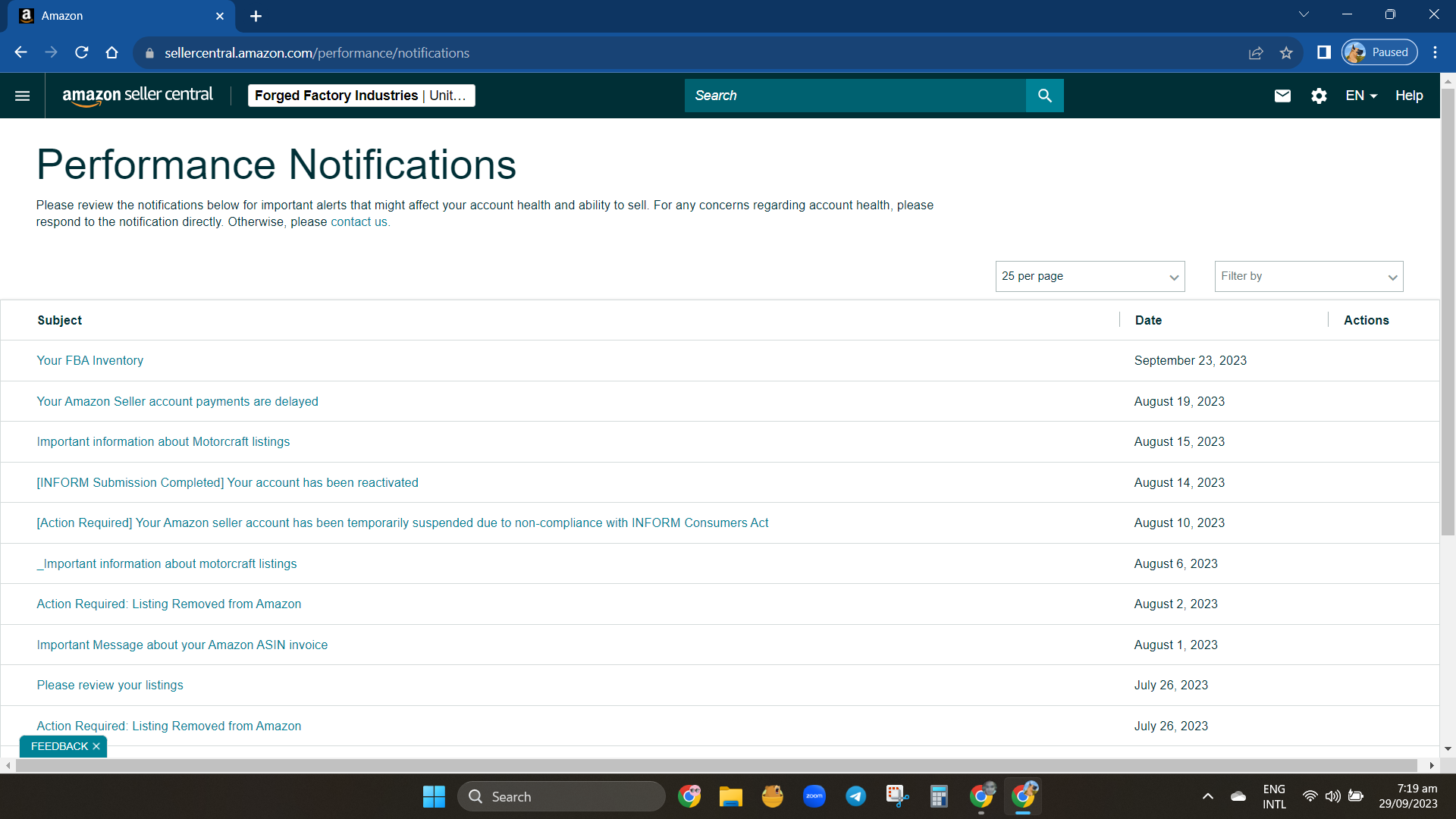Click the ENG INTL language indicator
This screenshot has width=1456, height=819.
tap(1274, 796)
